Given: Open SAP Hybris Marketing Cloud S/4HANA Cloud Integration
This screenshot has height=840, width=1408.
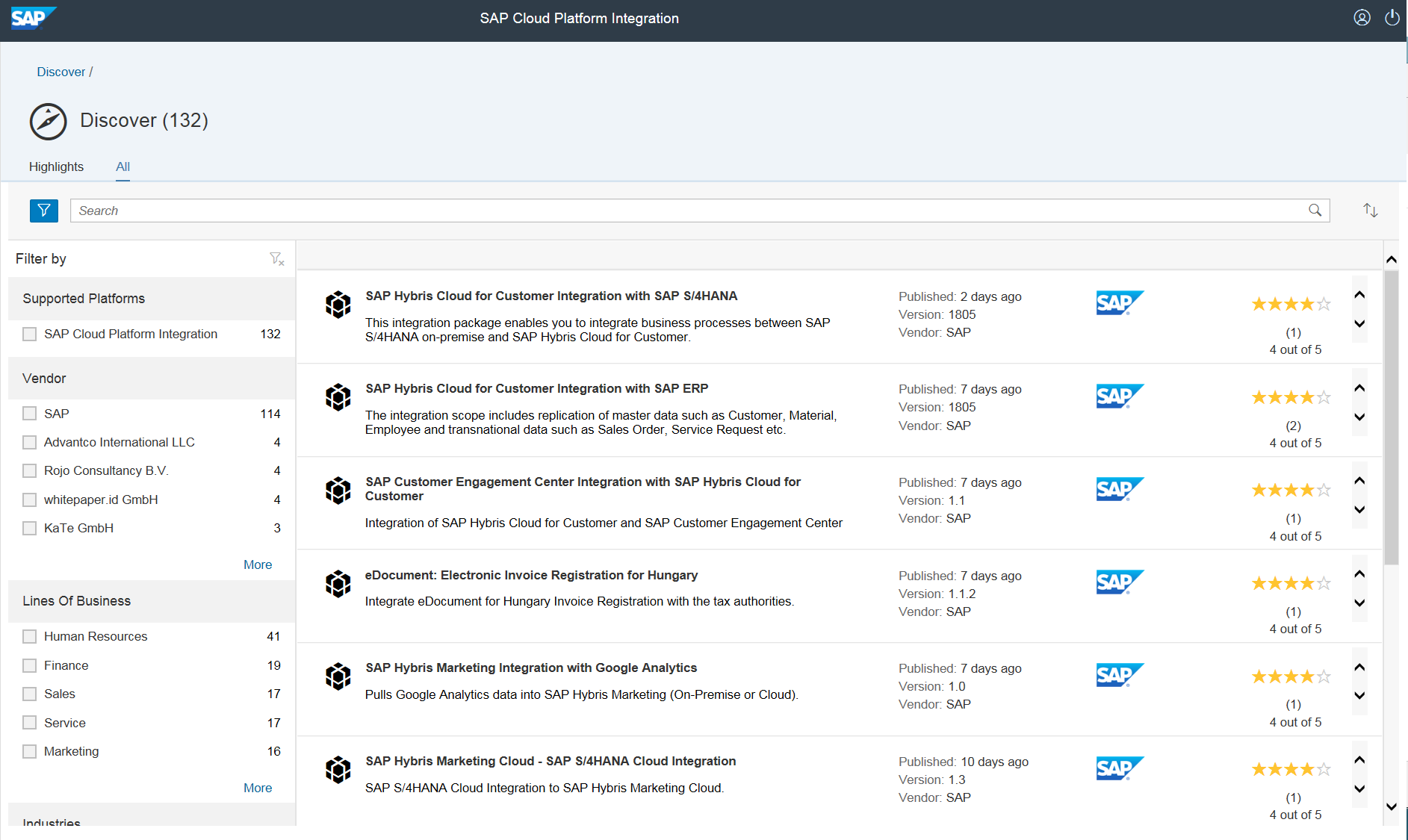Looking at the screenshot, I should (551, 762).
